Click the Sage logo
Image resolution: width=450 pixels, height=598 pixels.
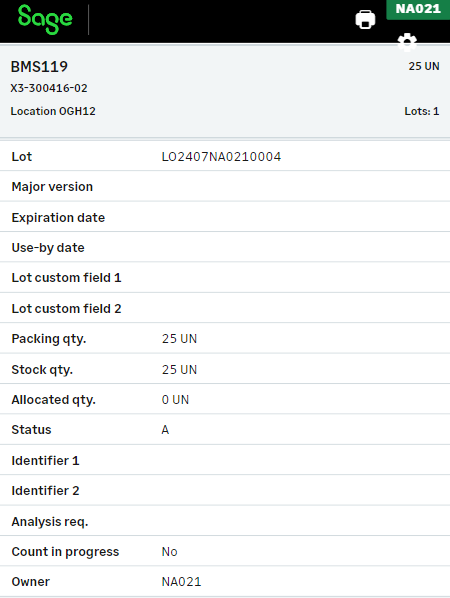tap(45, 19)
